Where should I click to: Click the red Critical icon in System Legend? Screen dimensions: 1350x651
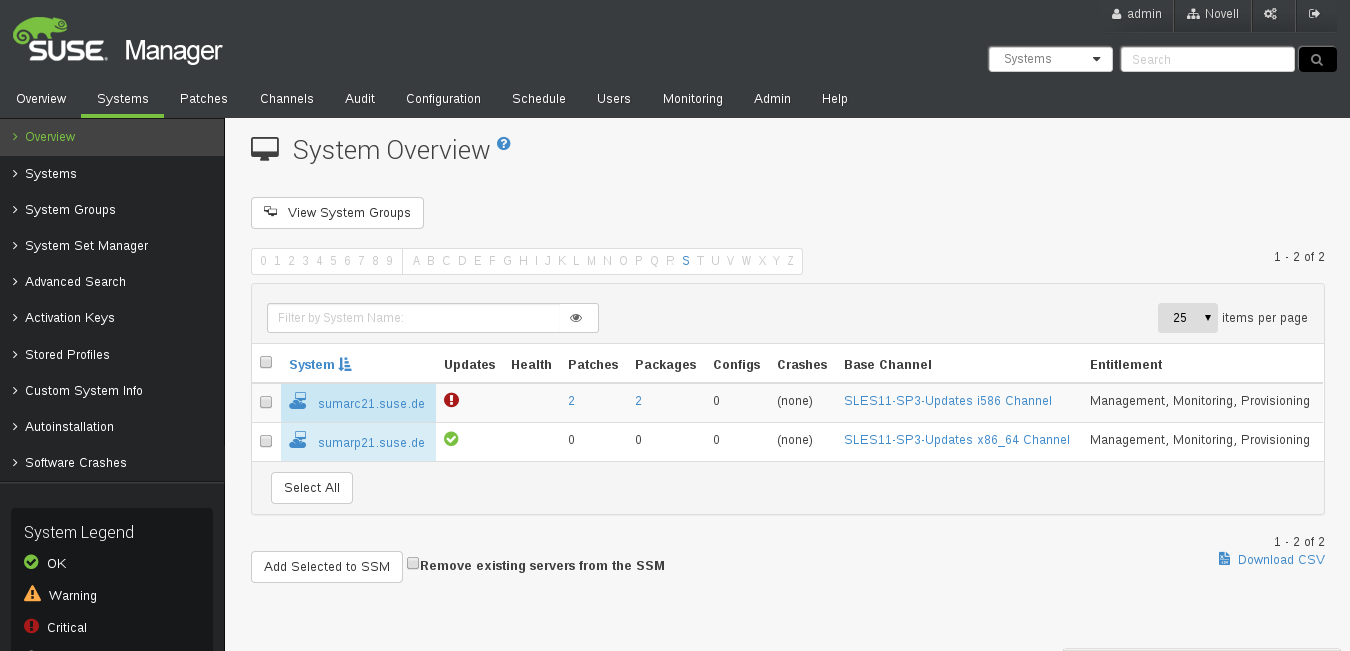31,627
